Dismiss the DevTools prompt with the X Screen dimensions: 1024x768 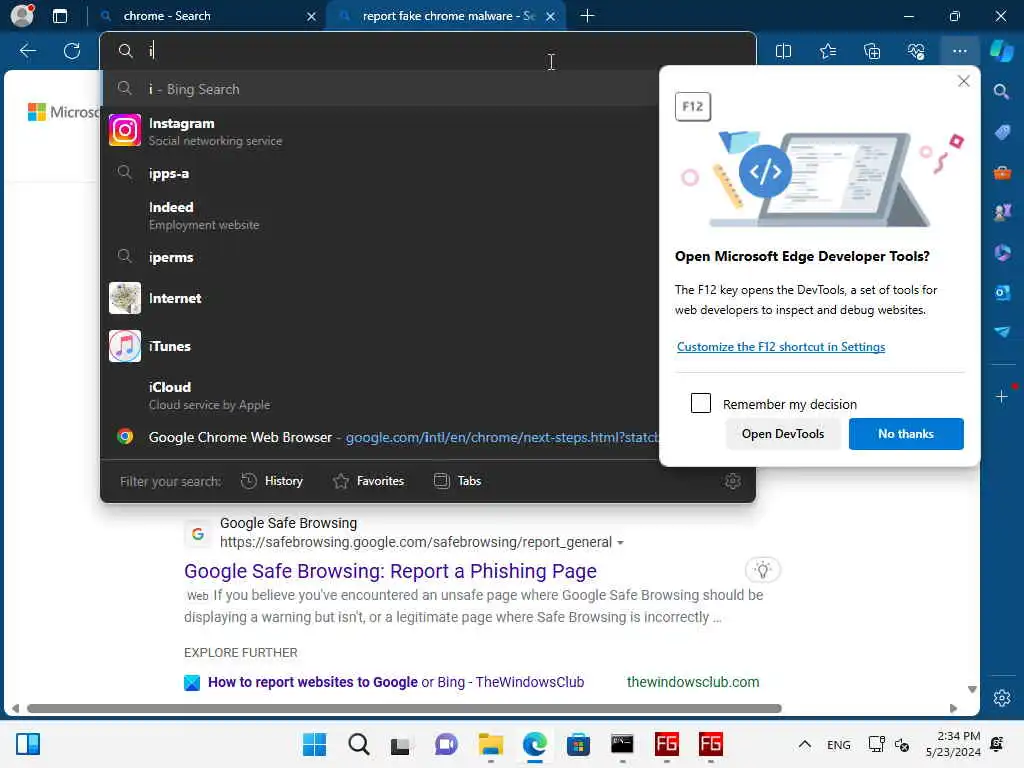(963, 81)
